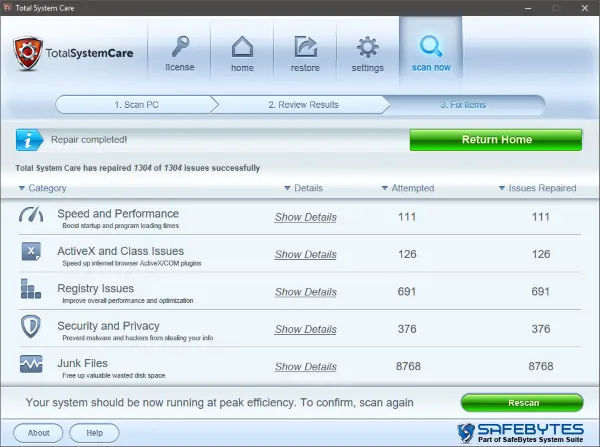Click the repaired 1304 of 1304 issues text

click(x=137, y=168)
